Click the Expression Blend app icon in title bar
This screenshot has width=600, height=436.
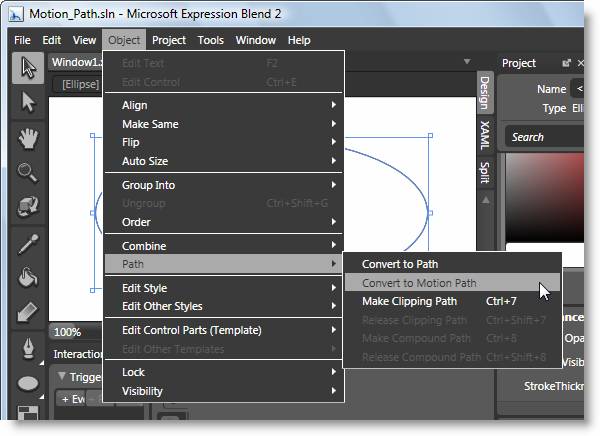point(16,15)
